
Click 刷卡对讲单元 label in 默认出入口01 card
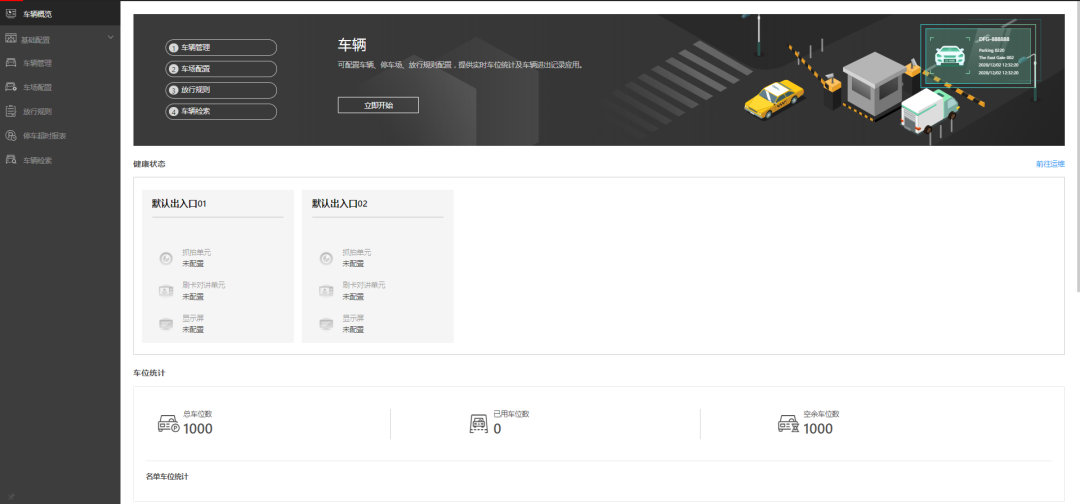203,285
